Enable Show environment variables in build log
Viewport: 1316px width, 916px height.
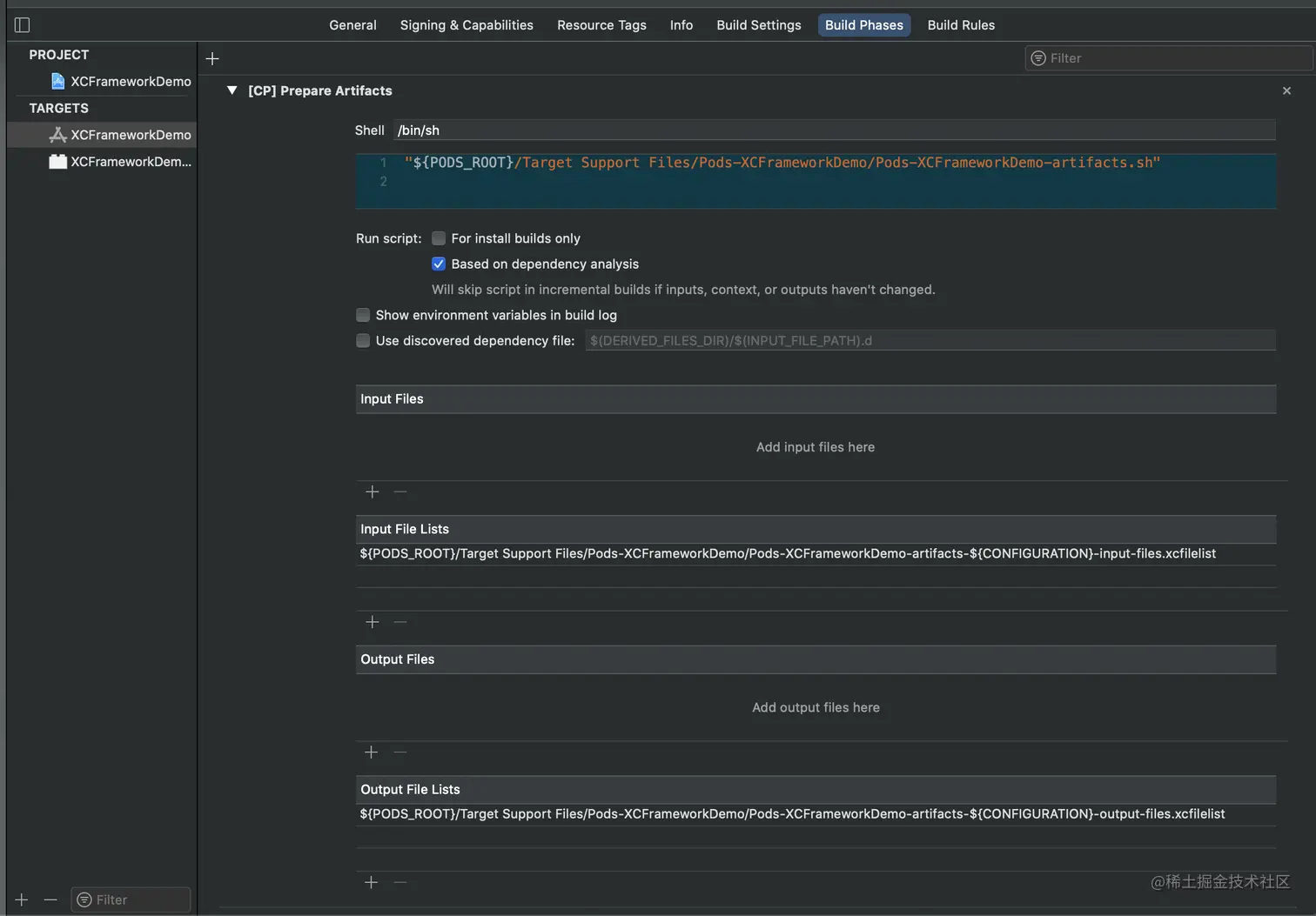pyautogui.click(x=363, y=315)
